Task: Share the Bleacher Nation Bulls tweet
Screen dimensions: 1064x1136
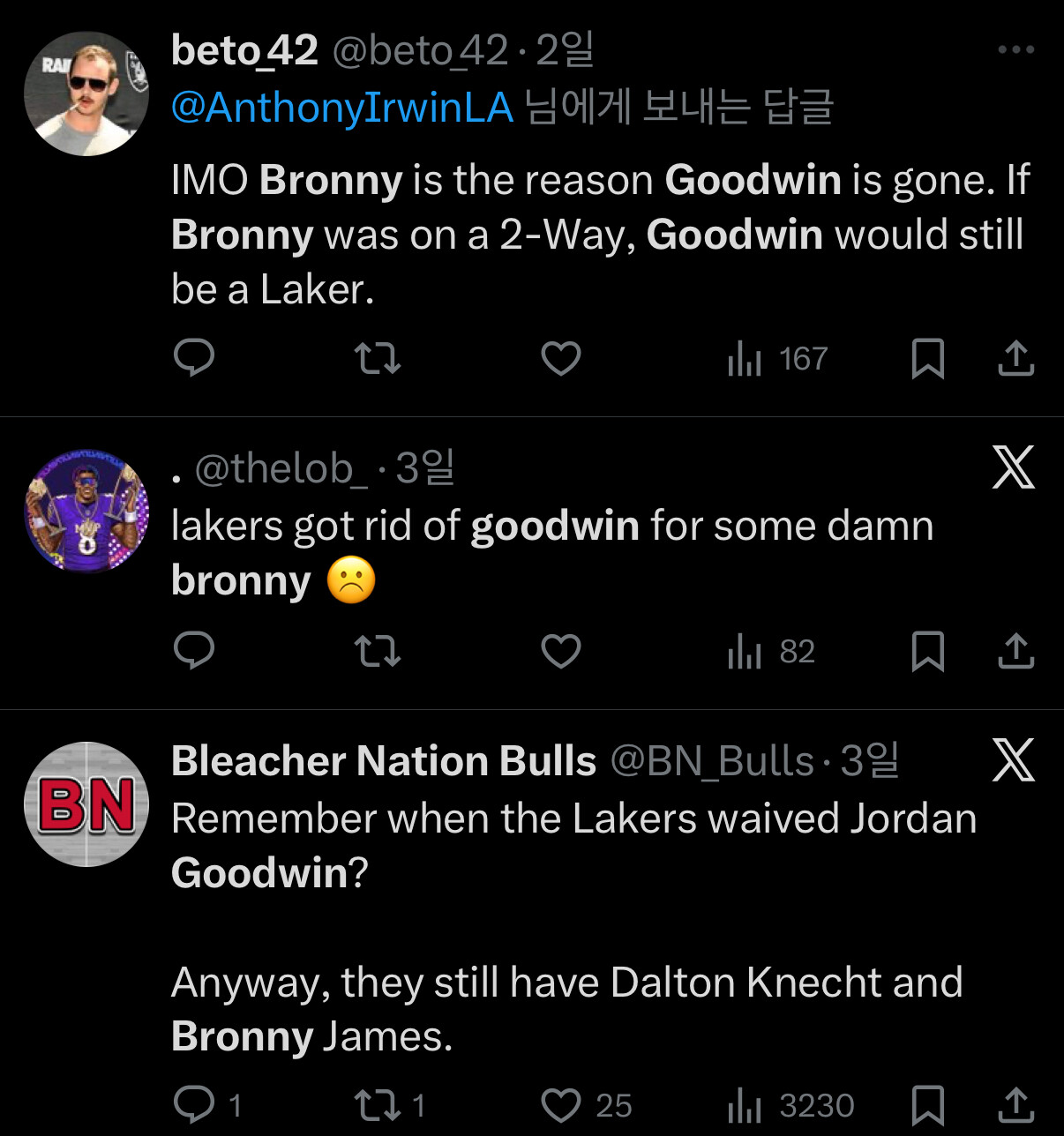Action: pyautogui.click(x=1015, y=1105)
